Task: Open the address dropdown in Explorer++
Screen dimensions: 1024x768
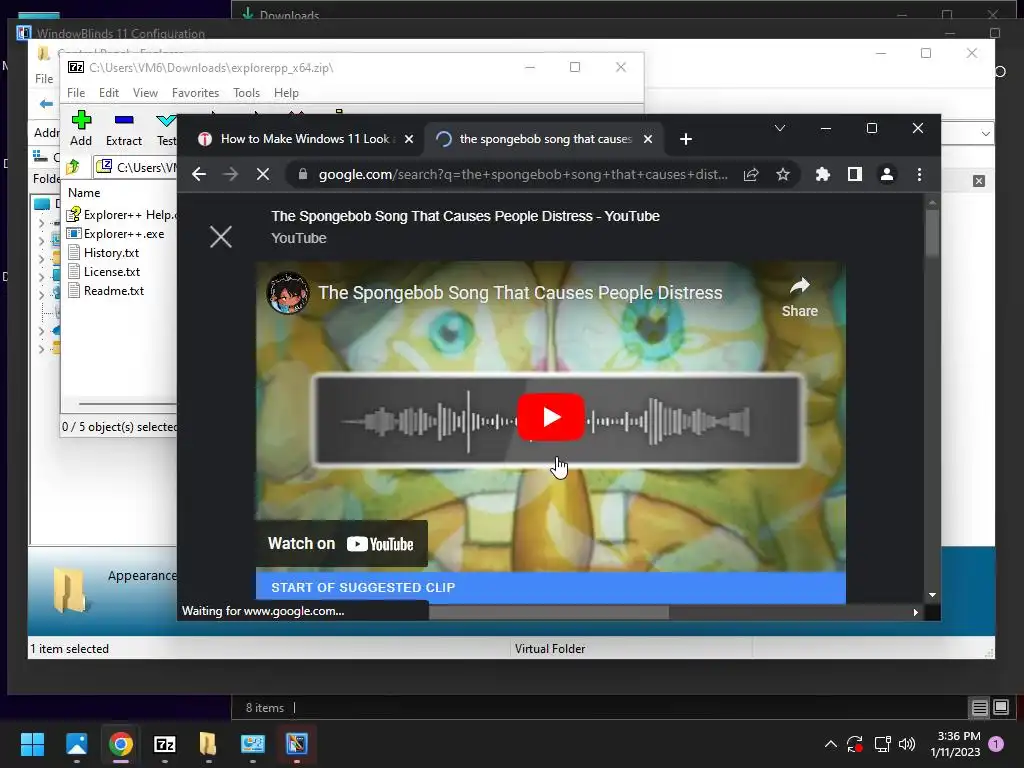Action: (985, 133)
